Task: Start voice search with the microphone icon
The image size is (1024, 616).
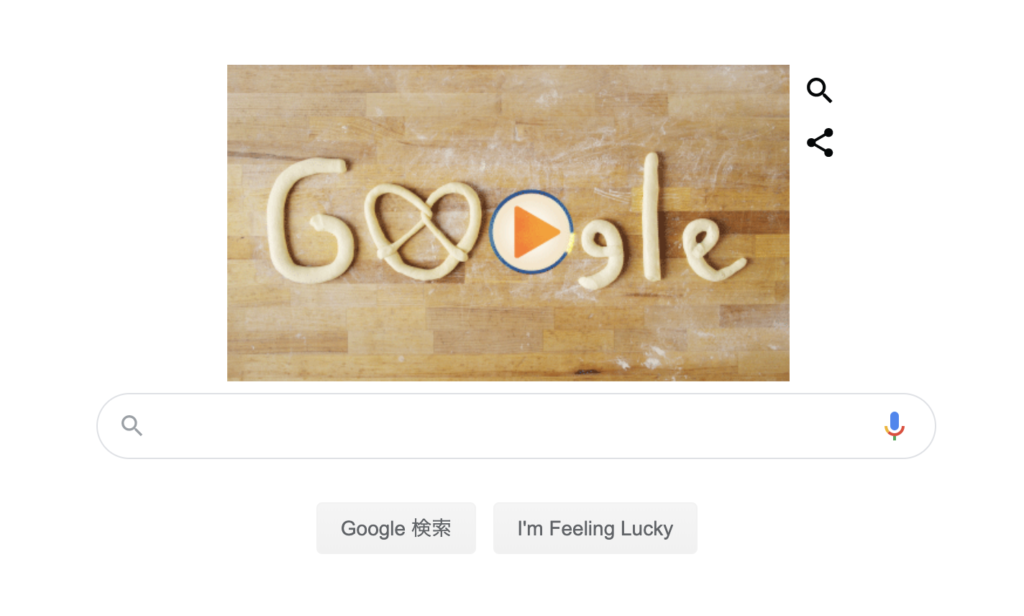Action: pos(894,426)
